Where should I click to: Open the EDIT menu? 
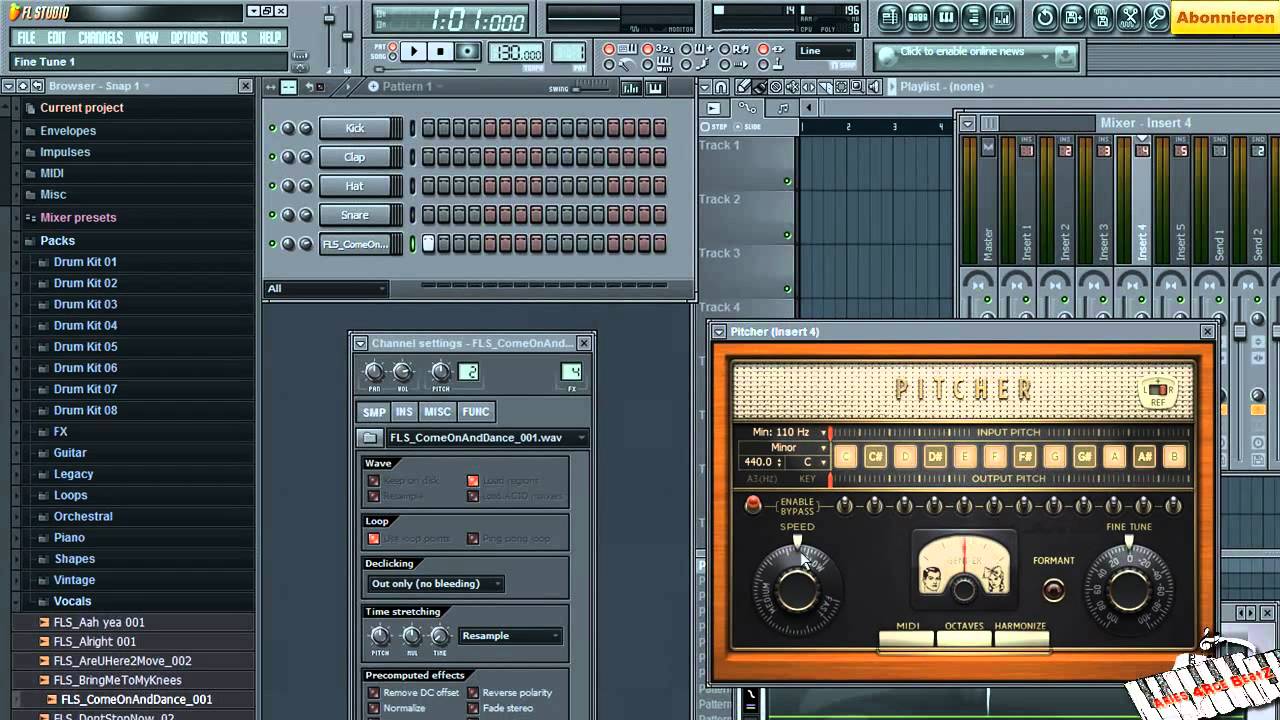57,38
